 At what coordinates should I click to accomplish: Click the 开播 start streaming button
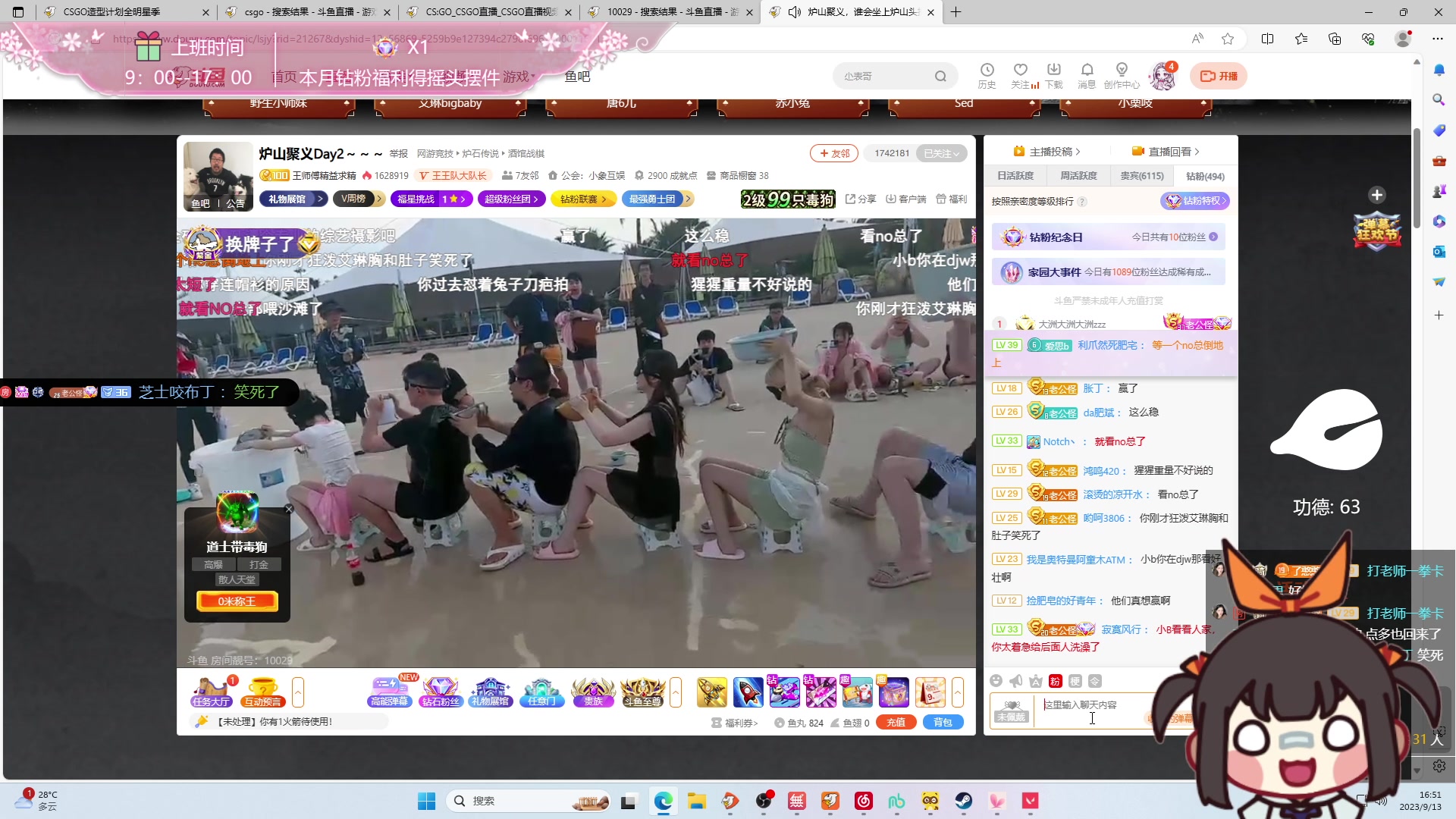(x=1219, y=76)
